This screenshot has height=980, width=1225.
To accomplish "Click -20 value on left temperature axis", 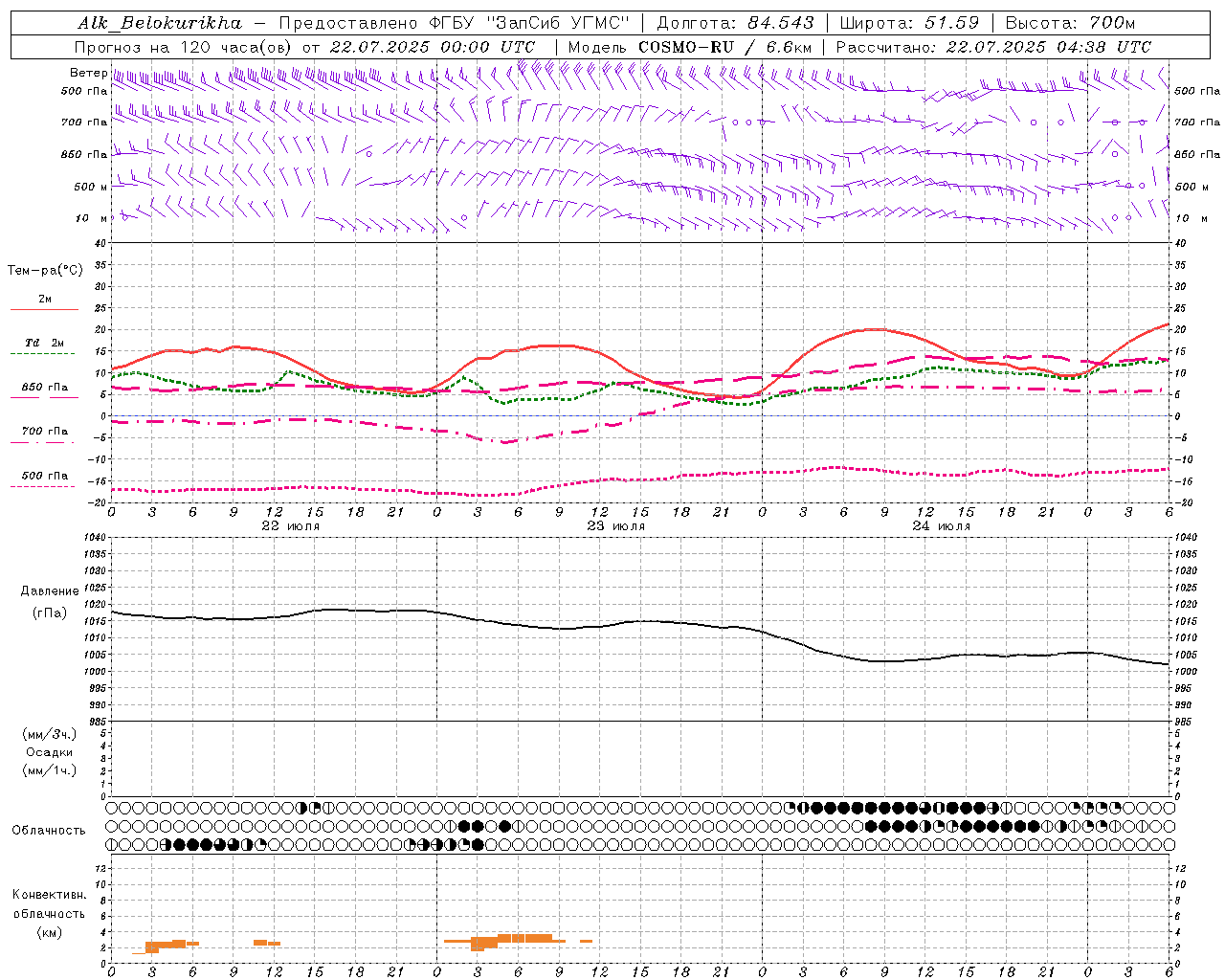I will point(99,502).
